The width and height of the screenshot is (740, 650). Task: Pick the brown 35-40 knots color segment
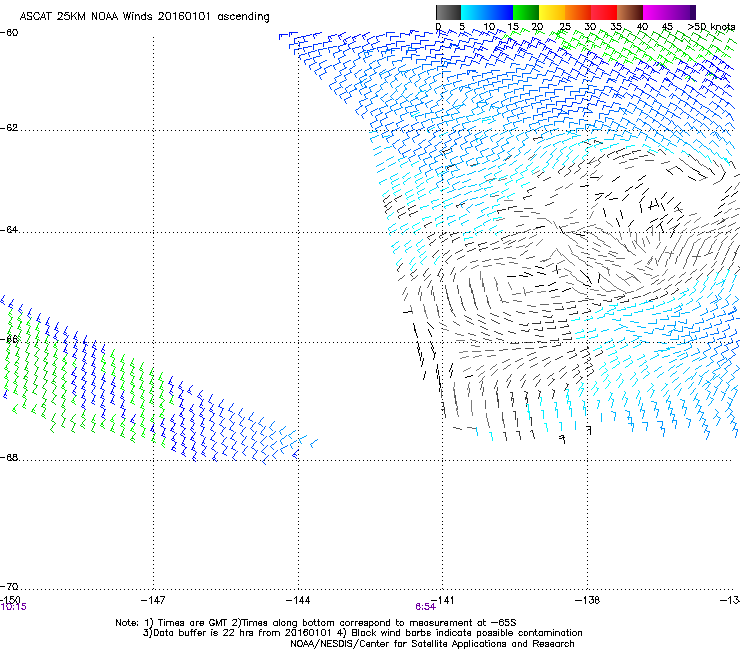click(630, 12)
